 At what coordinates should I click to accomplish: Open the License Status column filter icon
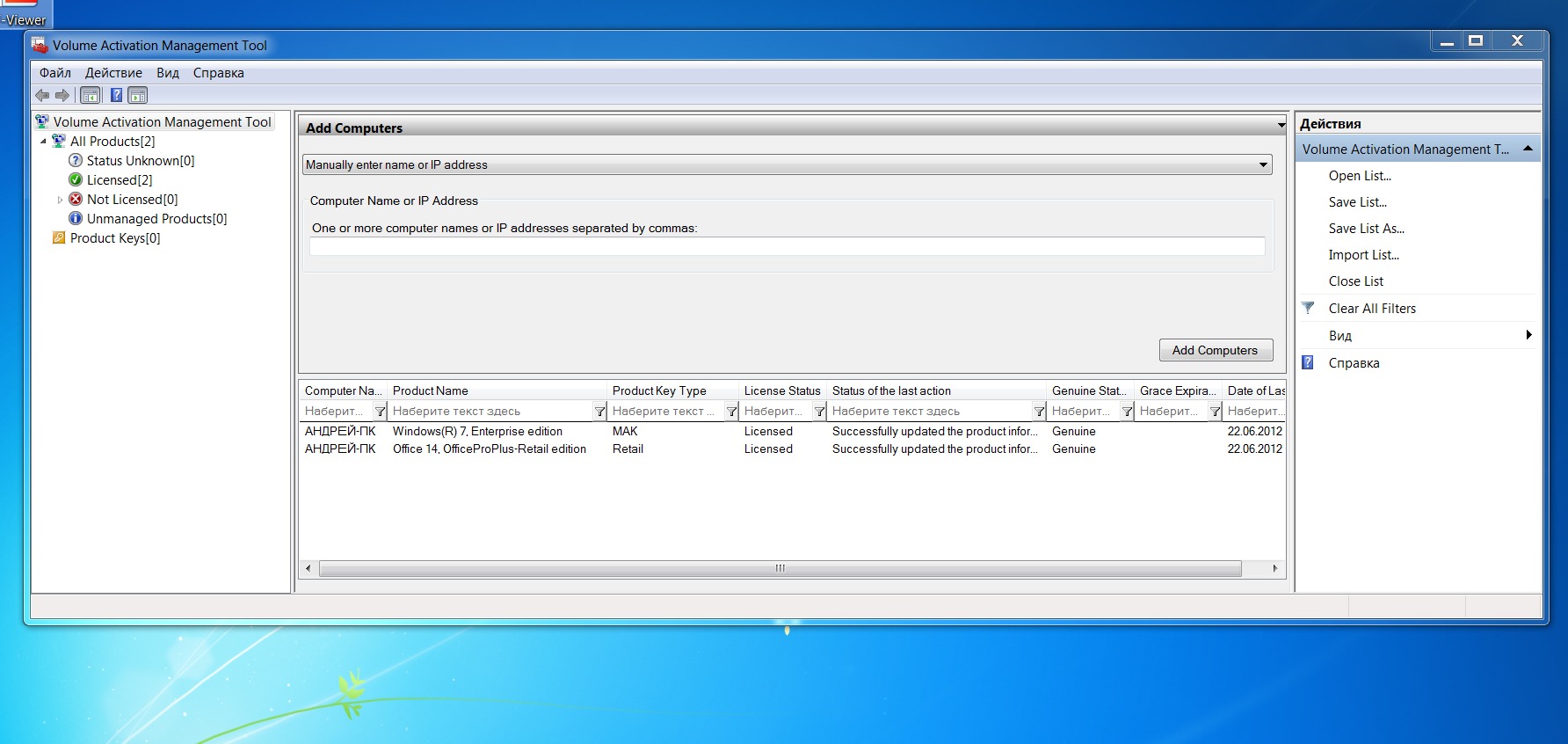(x=819, y=411)
